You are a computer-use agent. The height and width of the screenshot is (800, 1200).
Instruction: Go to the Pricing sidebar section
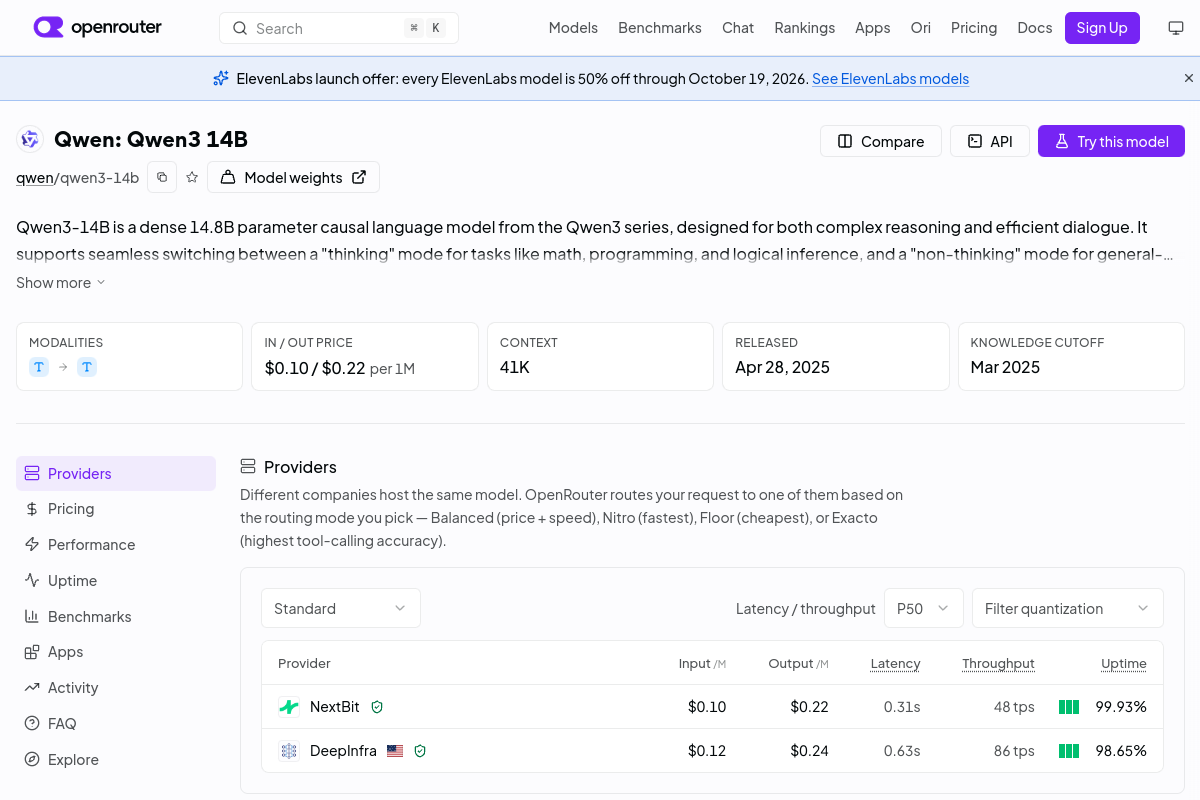pos(116,509)
